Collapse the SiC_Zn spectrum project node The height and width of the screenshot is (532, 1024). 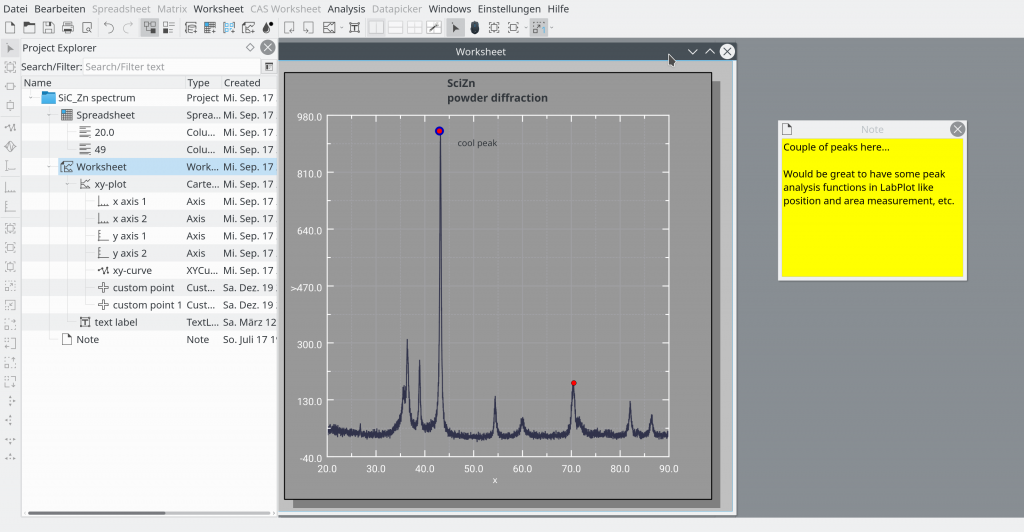tap(31, 98)
